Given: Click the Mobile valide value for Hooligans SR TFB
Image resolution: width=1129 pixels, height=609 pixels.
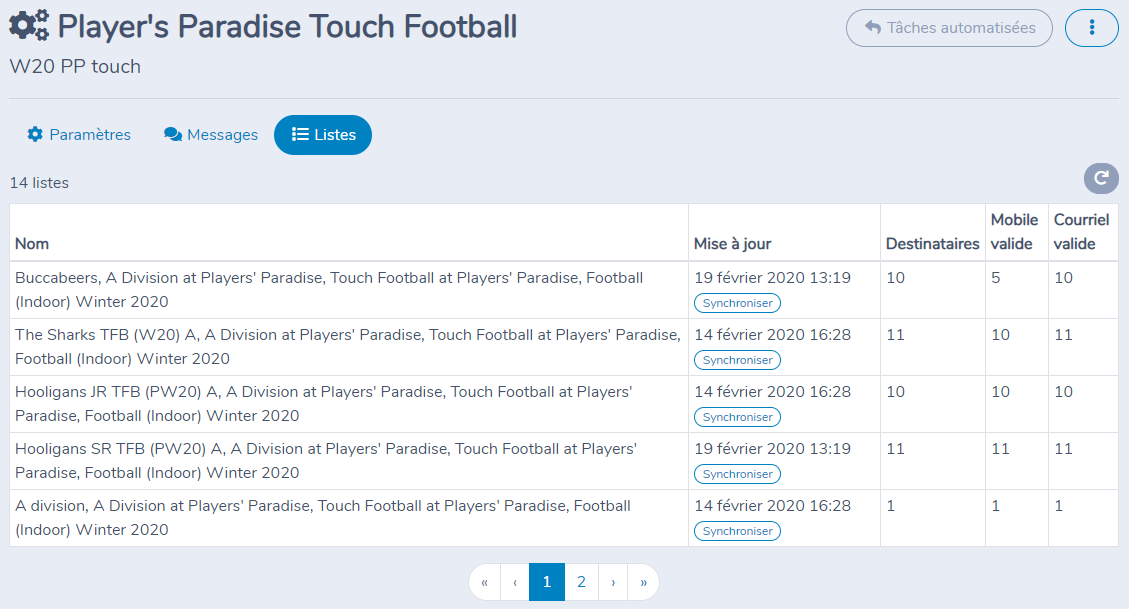Looking at the screenshot, I should (1000, 448).
